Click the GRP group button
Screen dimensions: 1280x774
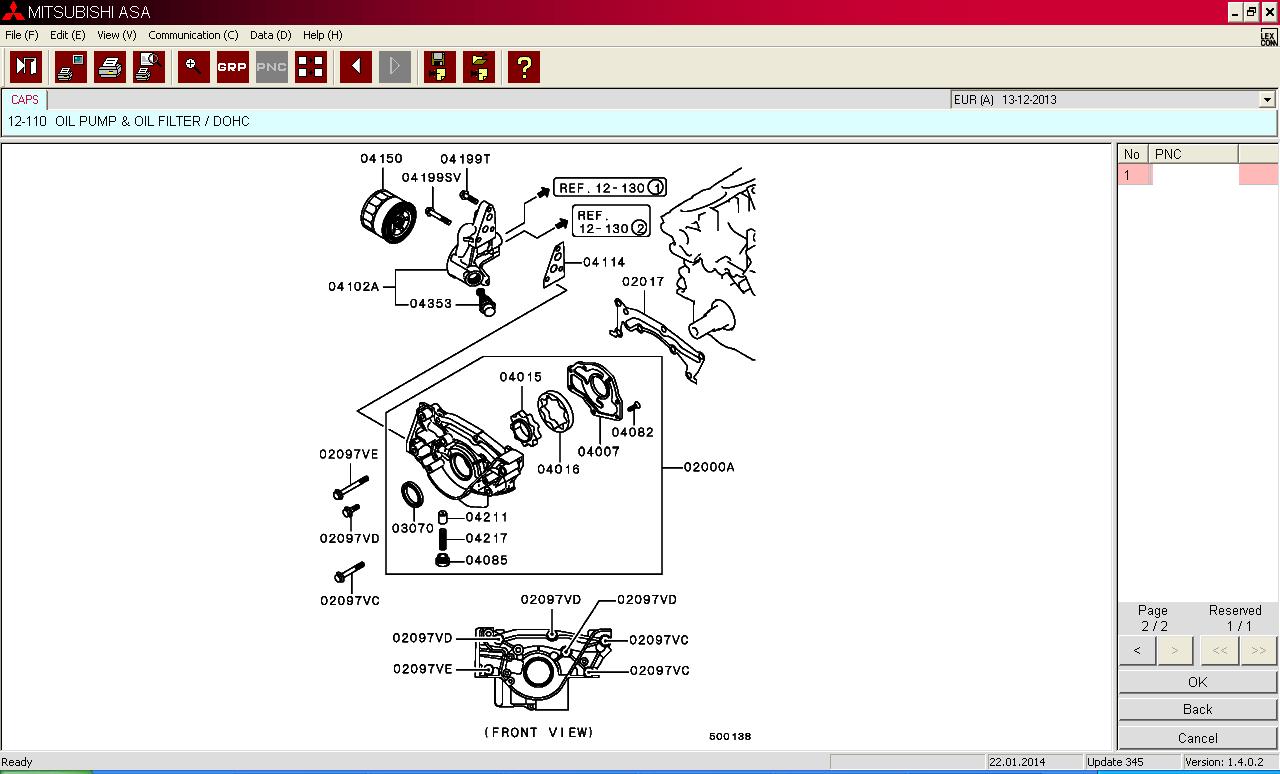tap(232, 67)
